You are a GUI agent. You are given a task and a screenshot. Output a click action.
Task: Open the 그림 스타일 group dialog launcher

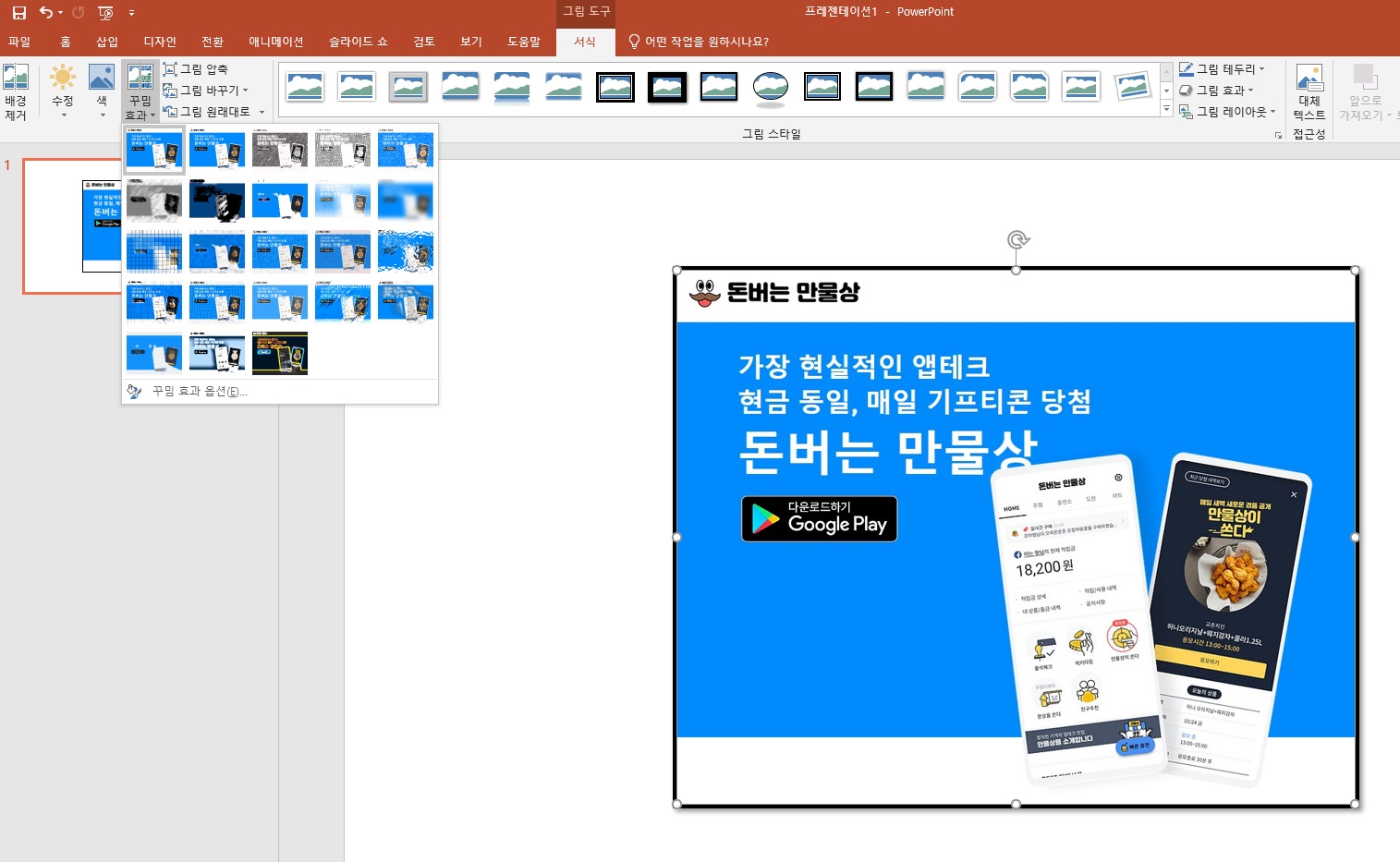click(1279, 135)
